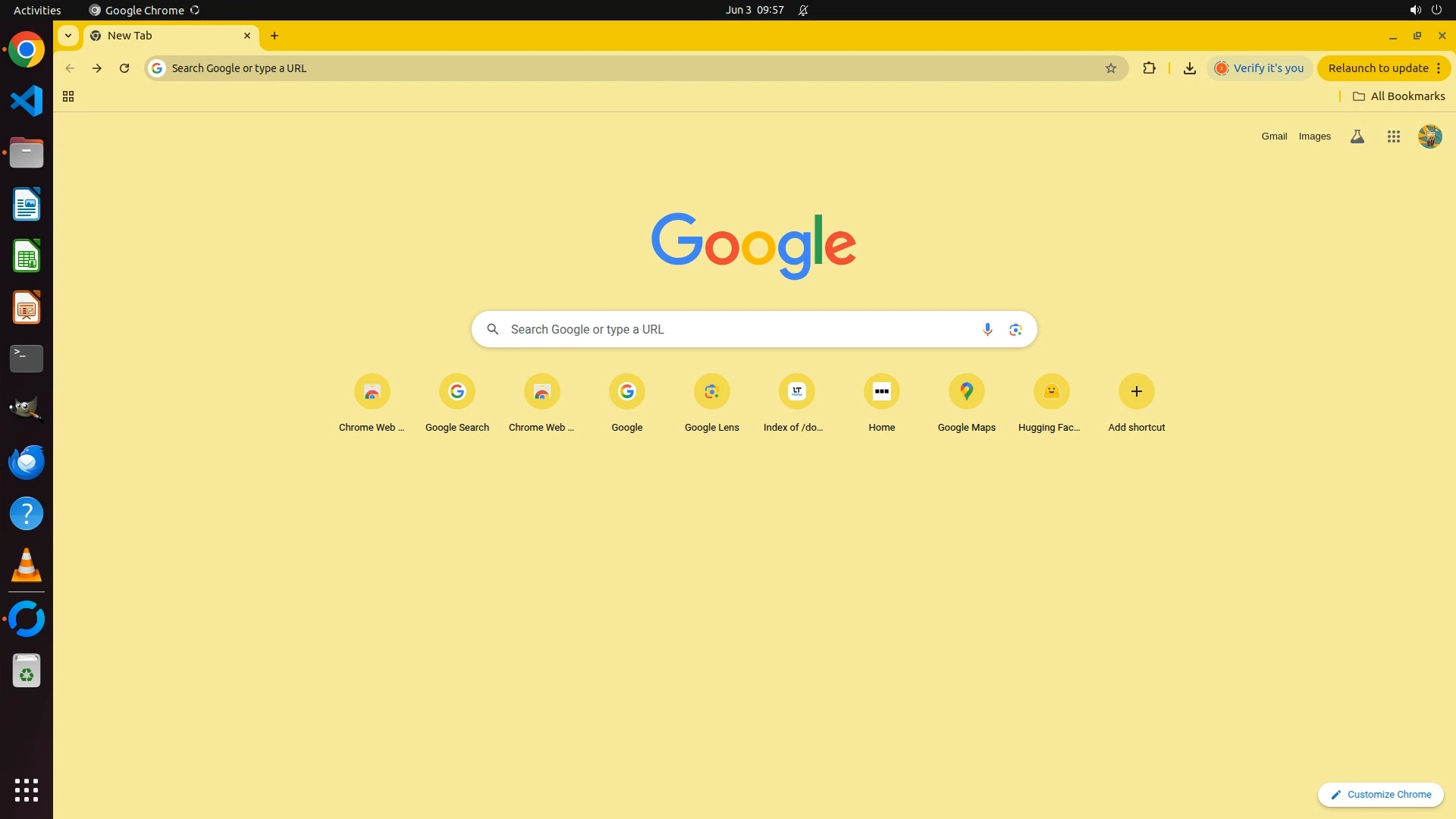This screenshot has width=1456, height=819.
Task: Open the Hugging Face shortcut tile
Action: [1050, 392]
